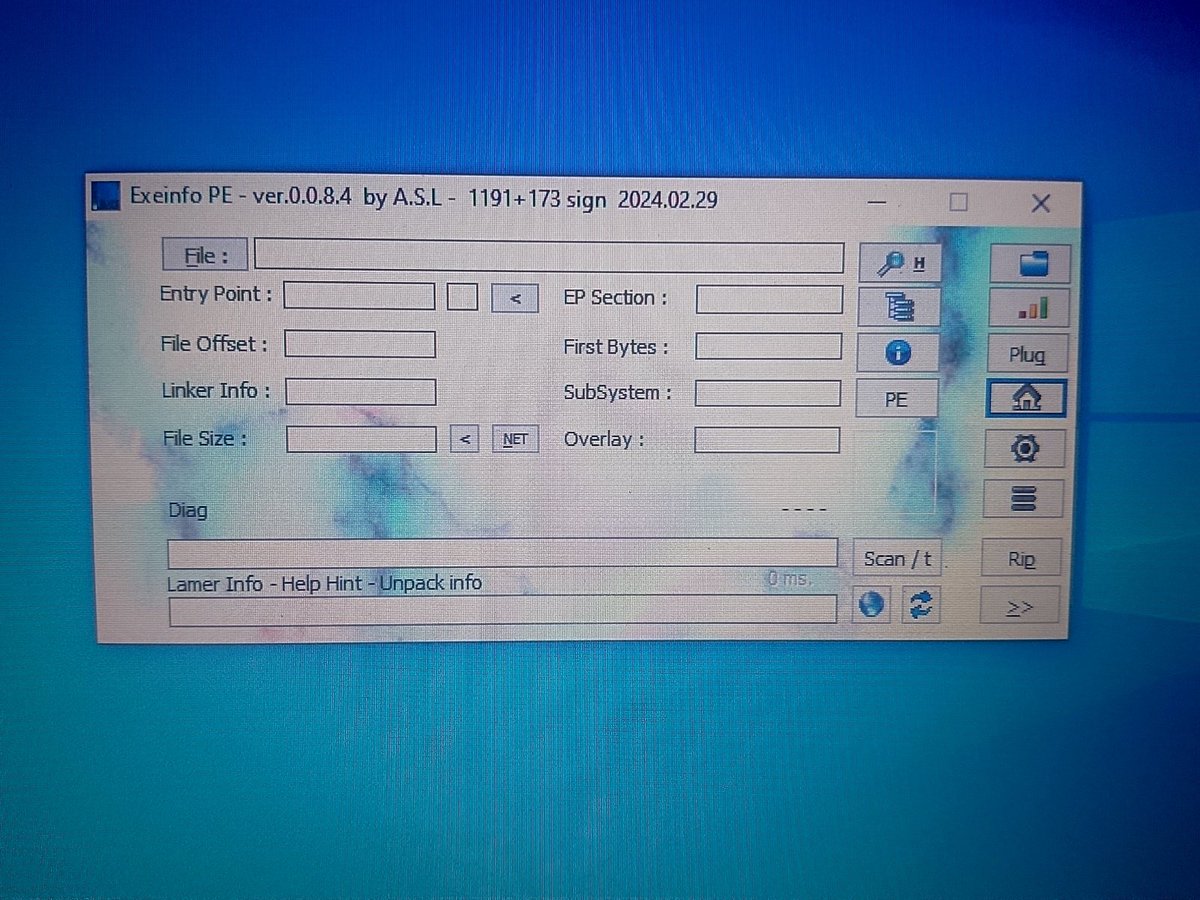Expand extra options with the >> button
Screen dimensions: 1200x900
coord(1021,604)
